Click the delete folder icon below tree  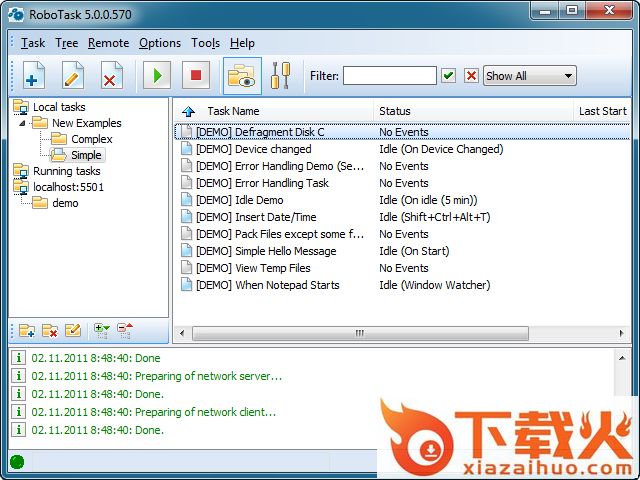(x=50, y=331)
